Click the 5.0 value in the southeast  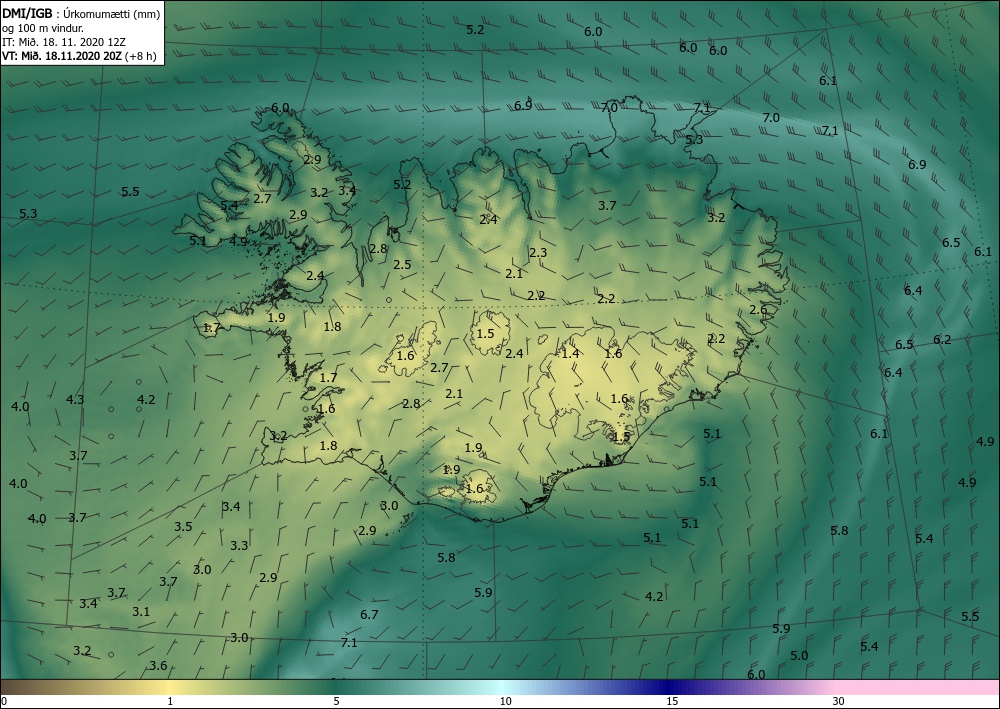799,655
